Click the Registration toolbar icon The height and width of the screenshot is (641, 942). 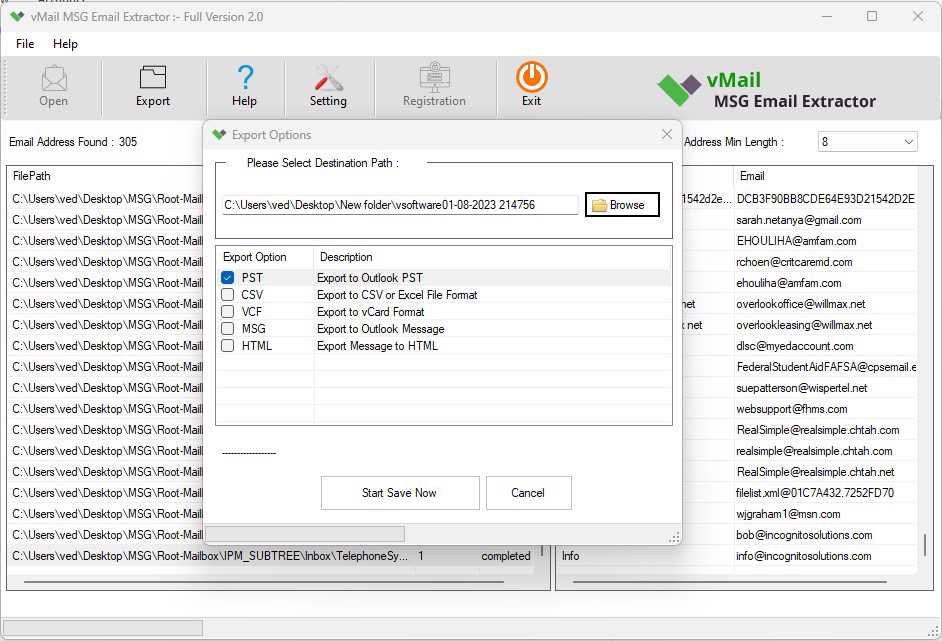click(434, 76)
